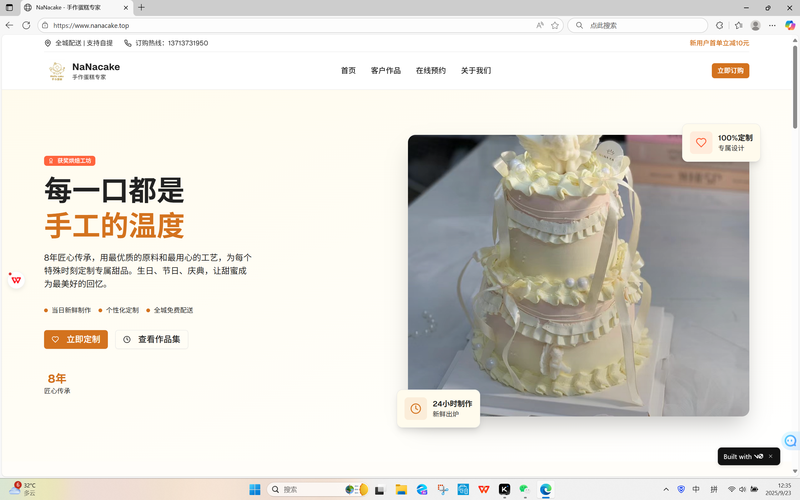Add page to favorites with star icon
This screenshot has height=500, width=800.
point(555,25)
